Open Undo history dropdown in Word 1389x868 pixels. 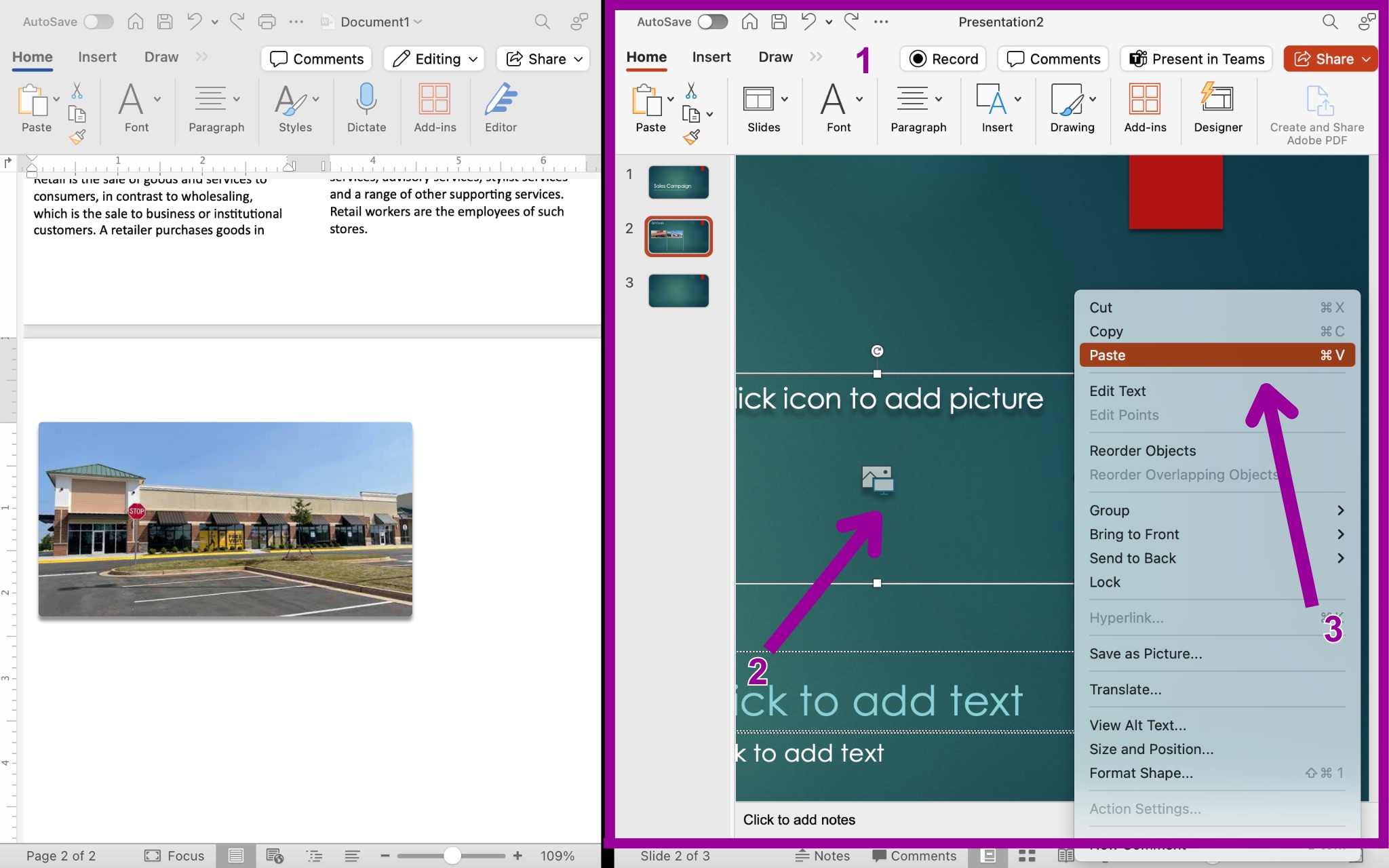[214, 22]
